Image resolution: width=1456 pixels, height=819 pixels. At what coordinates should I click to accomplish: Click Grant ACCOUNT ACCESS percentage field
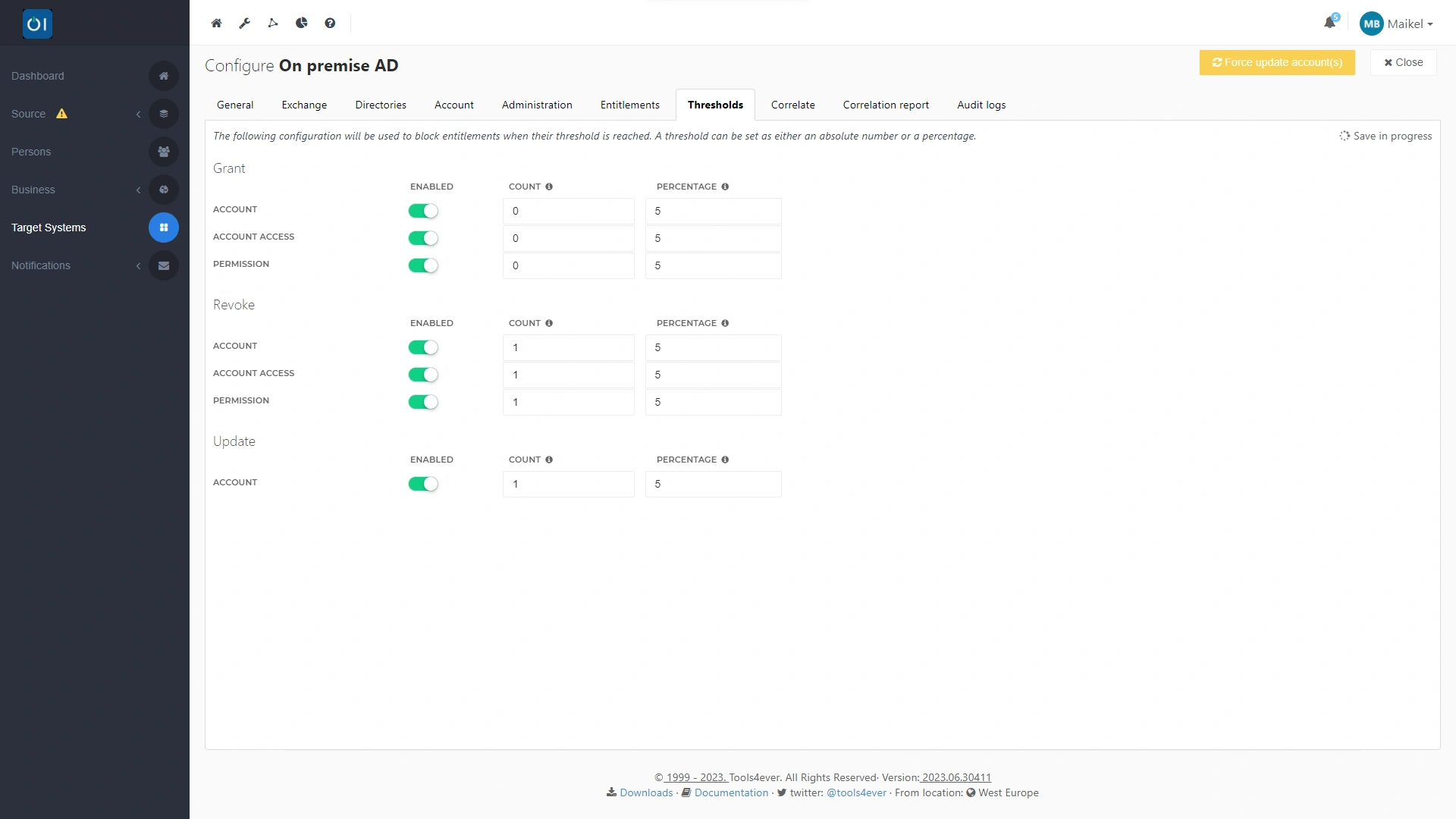click(x=714, y=238)
